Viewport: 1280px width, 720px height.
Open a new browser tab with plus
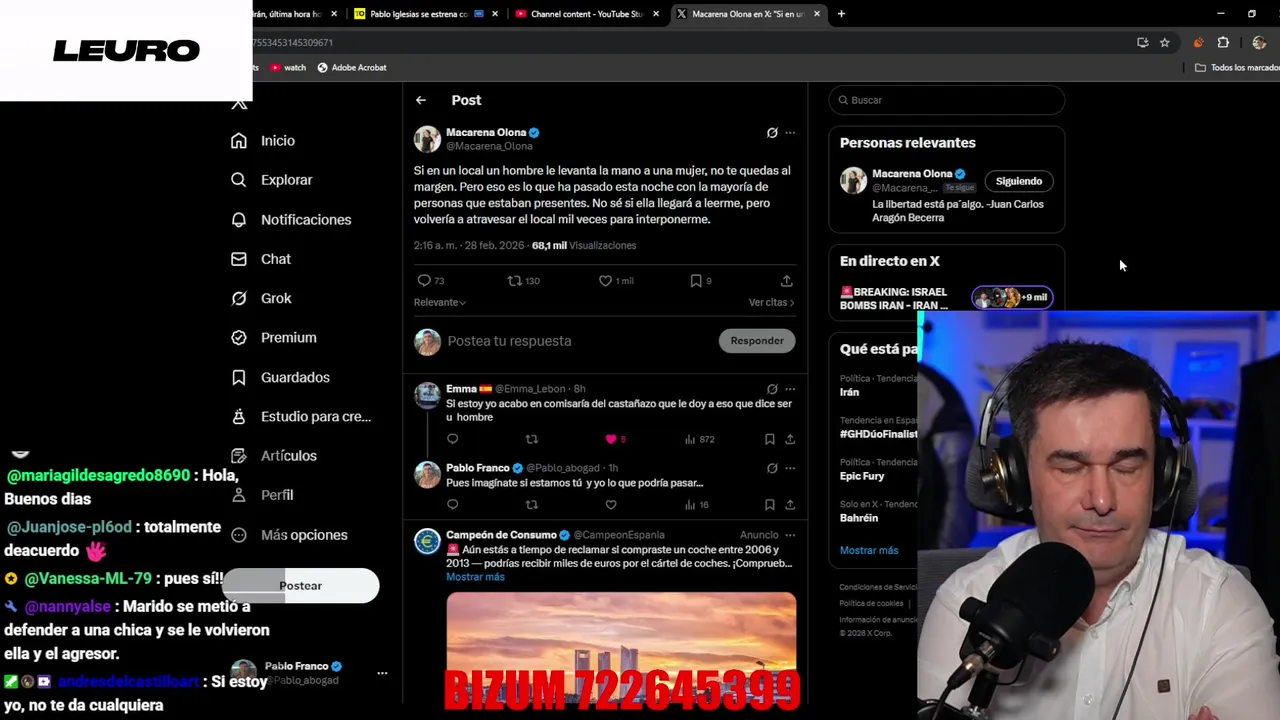coord(841,14)
